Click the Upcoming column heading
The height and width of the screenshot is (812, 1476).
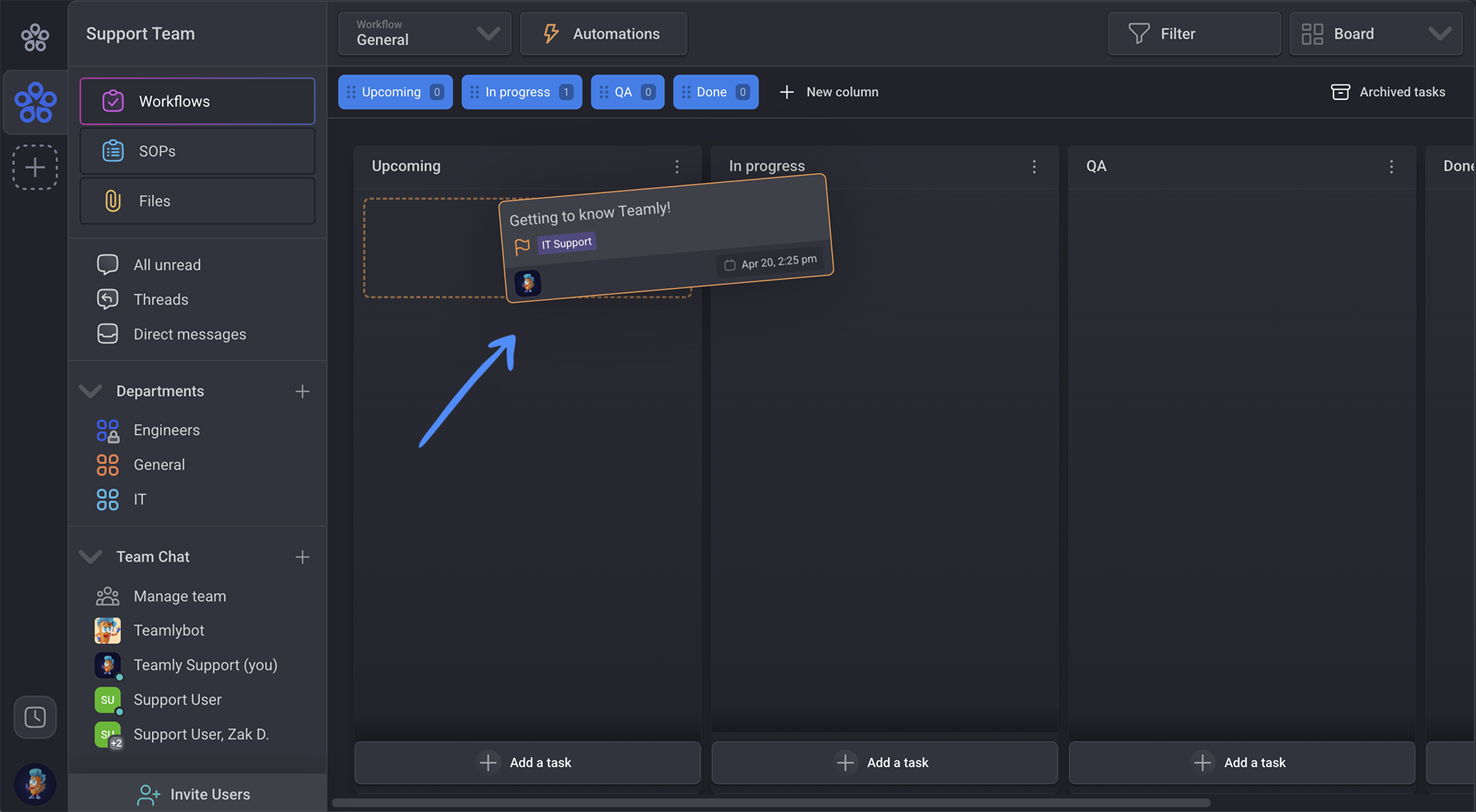(406, 166)
